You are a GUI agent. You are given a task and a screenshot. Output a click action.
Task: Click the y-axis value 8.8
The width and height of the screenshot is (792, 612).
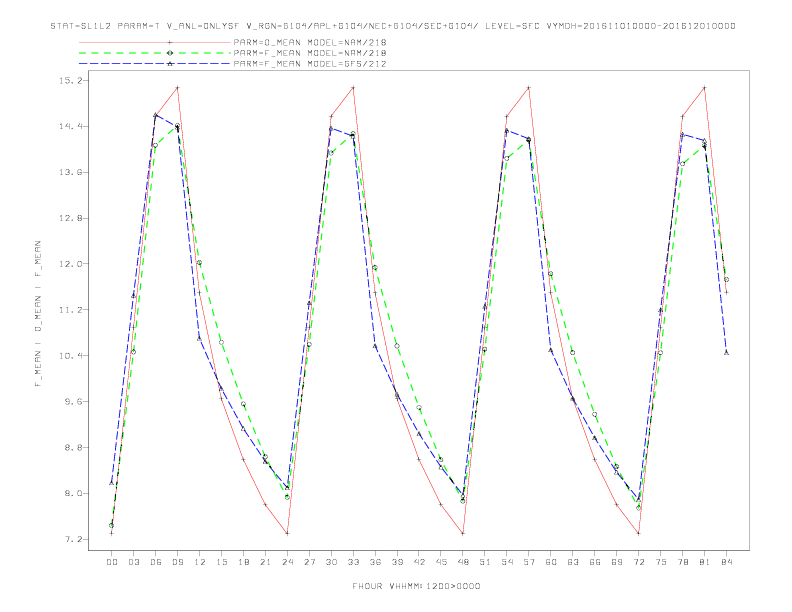tap(73, 448)
